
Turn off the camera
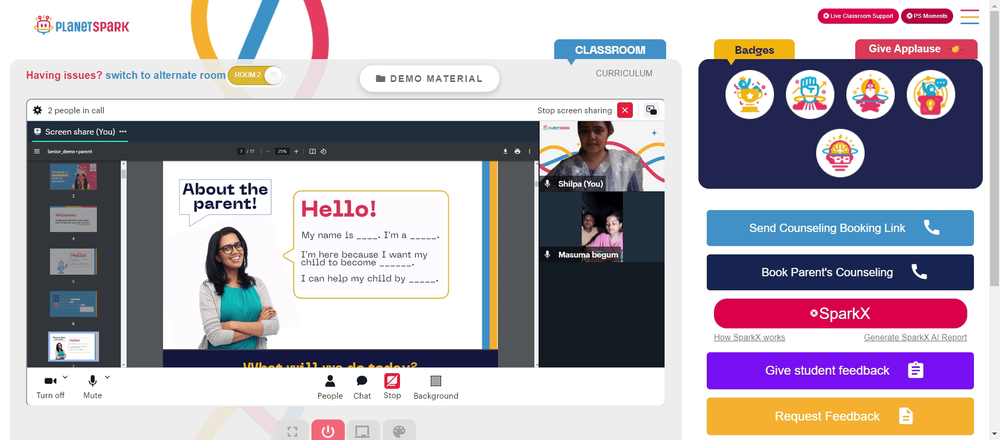(x=50, y=388)
